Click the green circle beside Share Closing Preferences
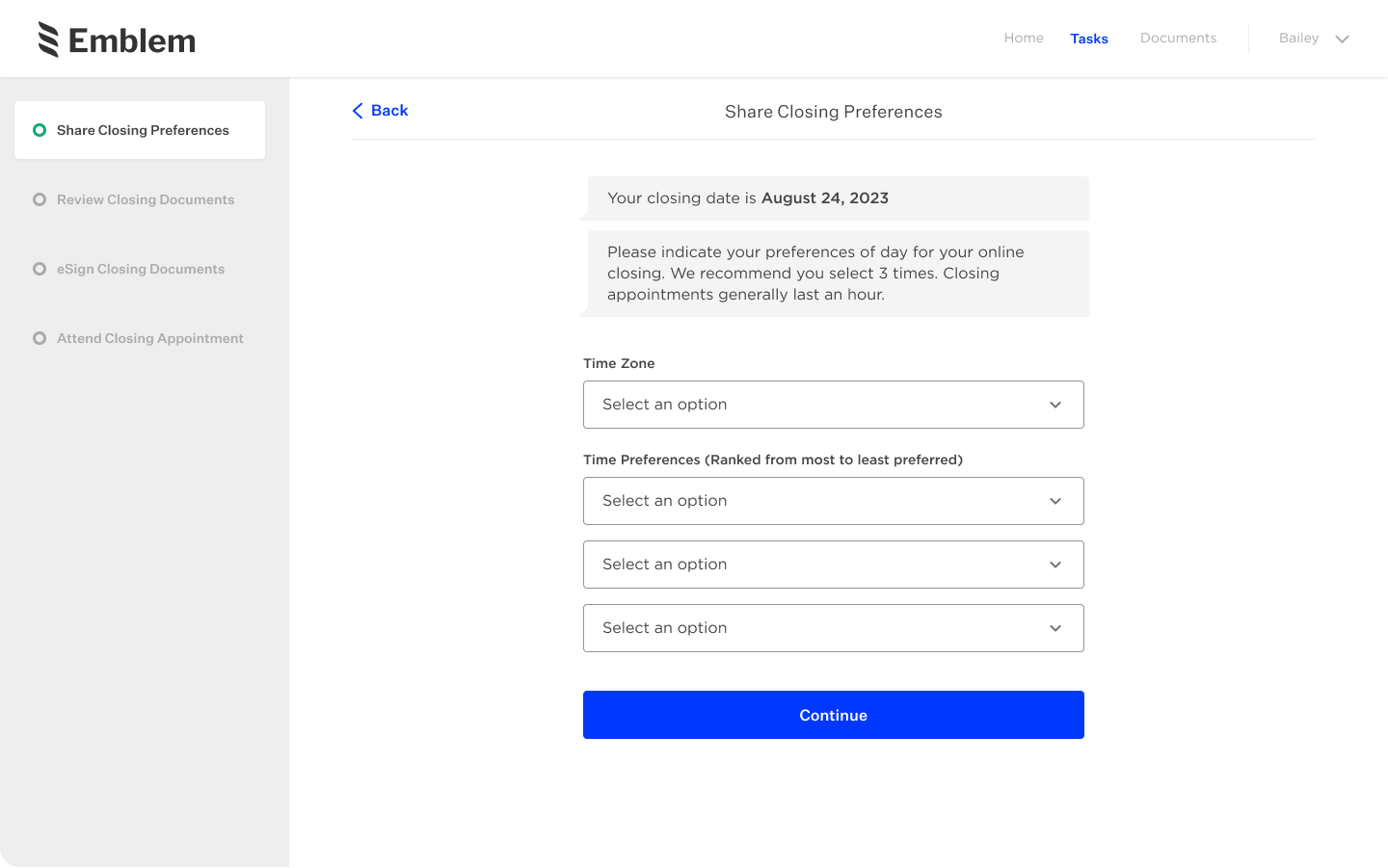Image resolution: width=1388 pixels, height=868 pixels. click(40, 130)
